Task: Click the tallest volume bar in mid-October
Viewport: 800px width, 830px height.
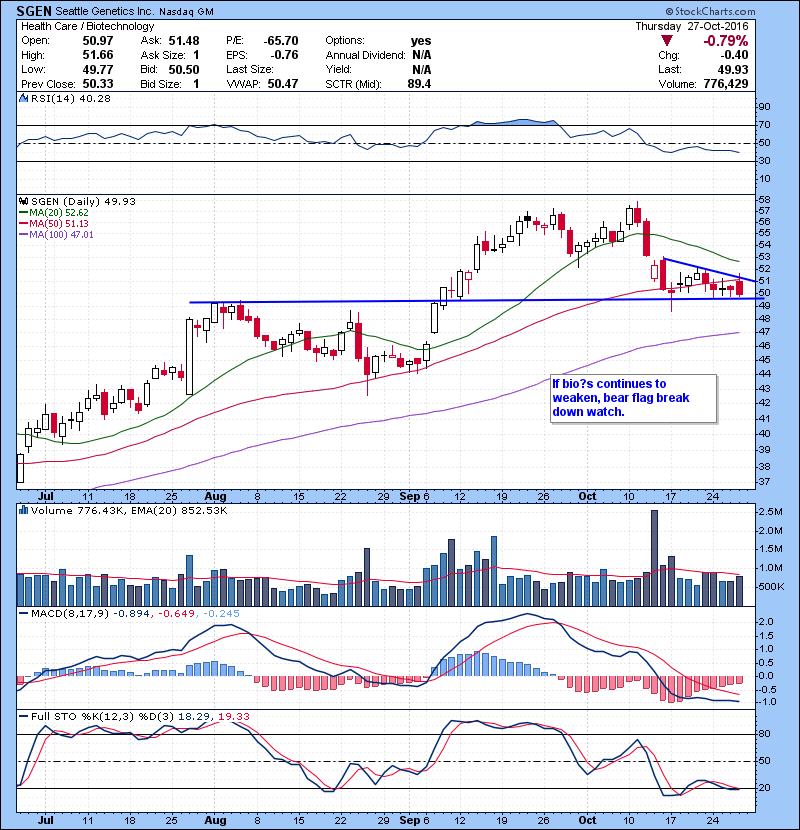Action: coord(654,558)
